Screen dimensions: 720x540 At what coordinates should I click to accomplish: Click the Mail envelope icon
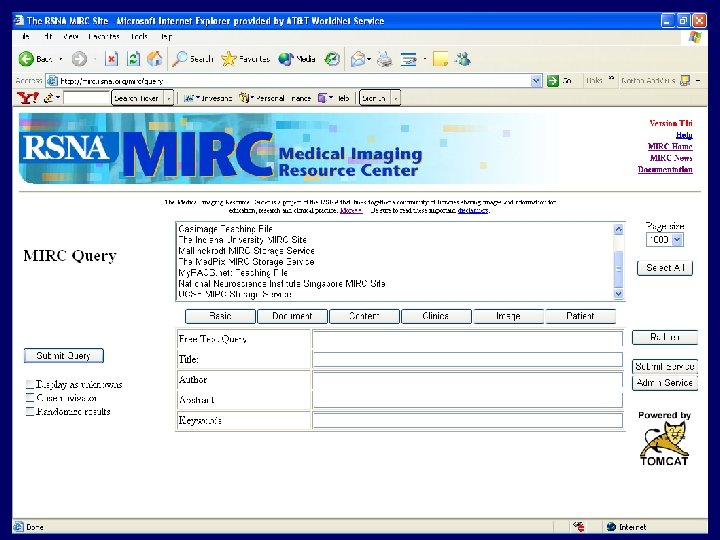(x=358, y=59)
